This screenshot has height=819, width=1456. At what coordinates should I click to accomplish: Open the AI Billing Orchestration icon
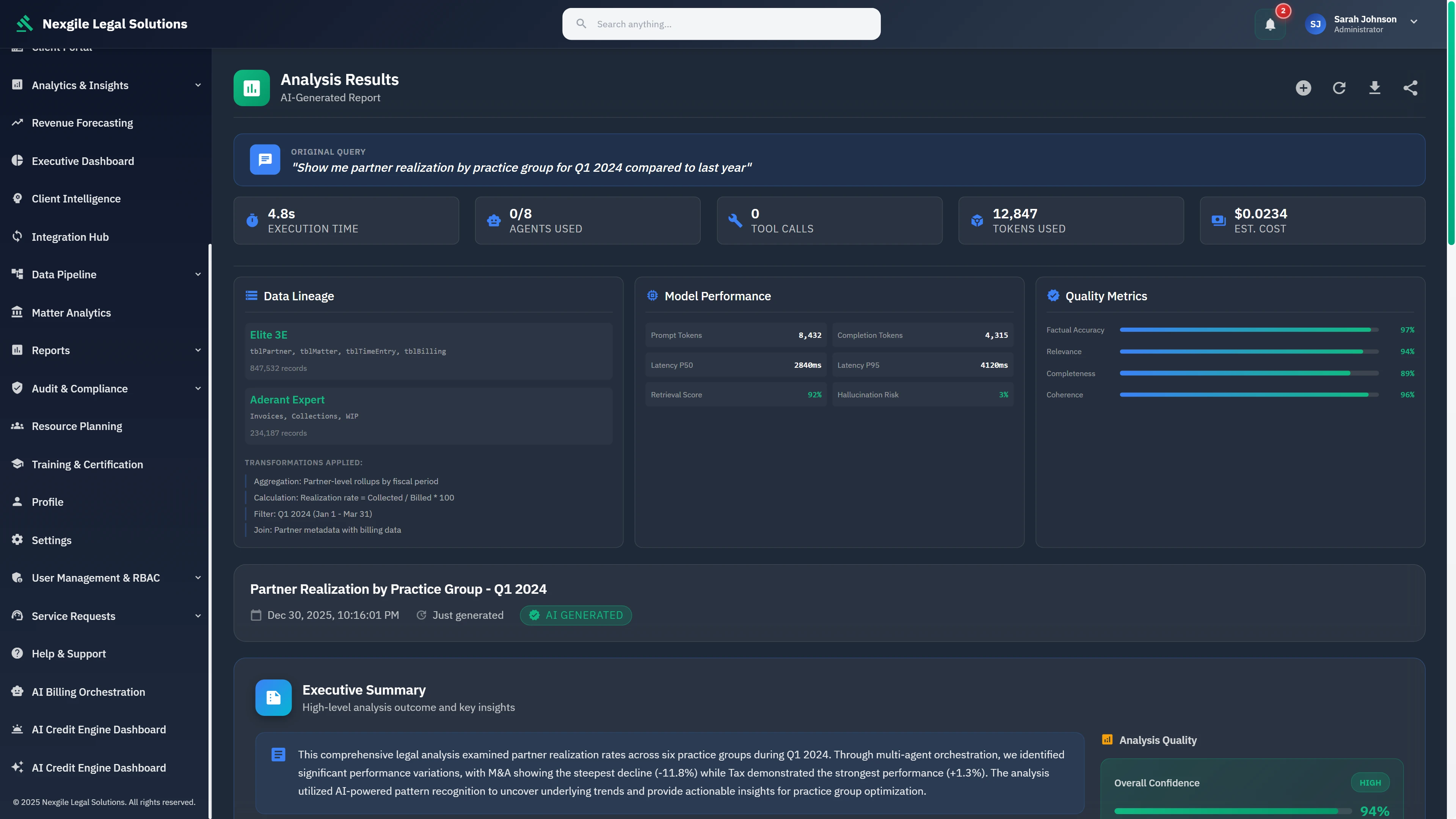click(17, 691)
